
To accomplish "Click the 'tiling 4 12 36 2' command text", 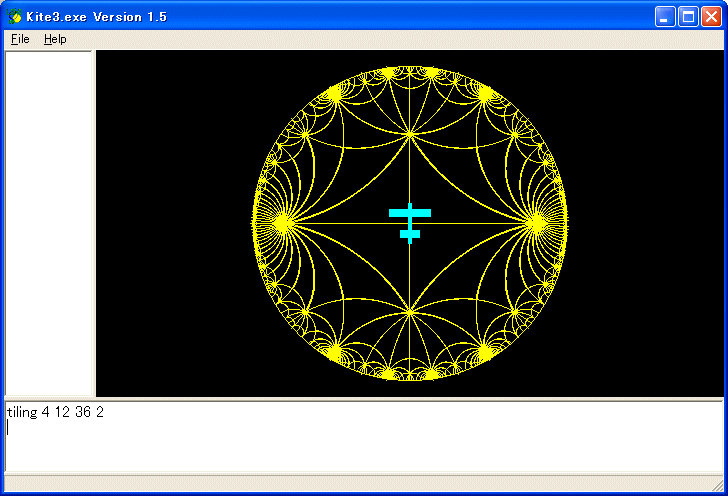I will 55,412.
